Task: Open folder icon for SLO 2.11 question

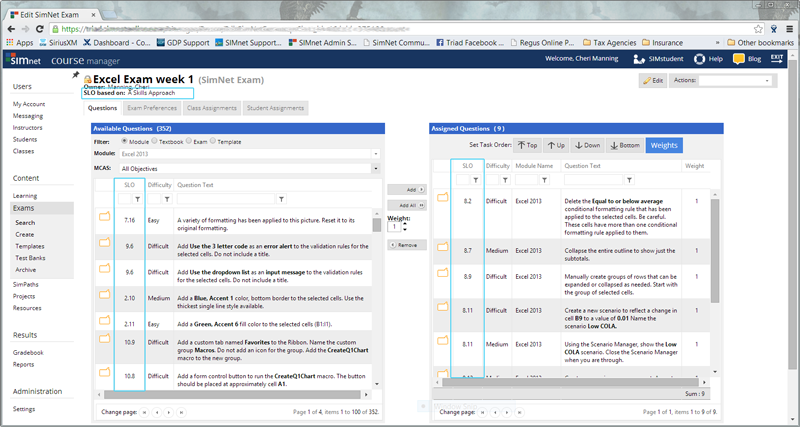Action: (x=105, y=320)
